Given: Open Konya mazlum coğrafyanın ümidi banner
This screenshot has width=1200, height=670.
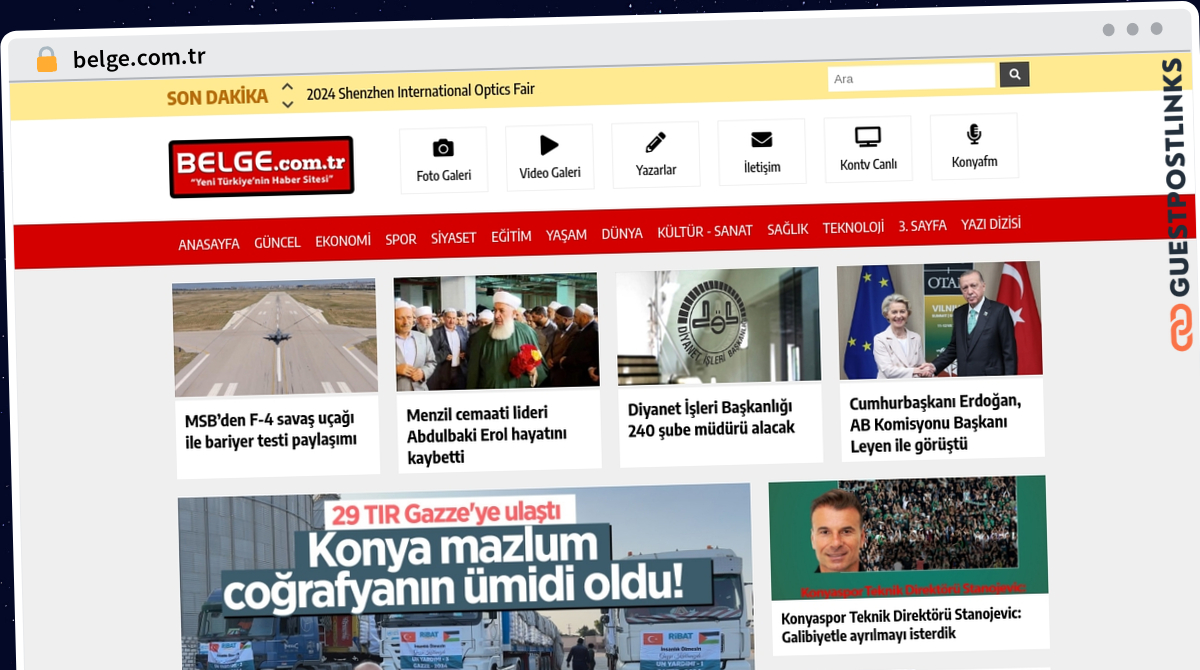Looking at the screenshot, I should pyautogui.click(x=465, y=577).
